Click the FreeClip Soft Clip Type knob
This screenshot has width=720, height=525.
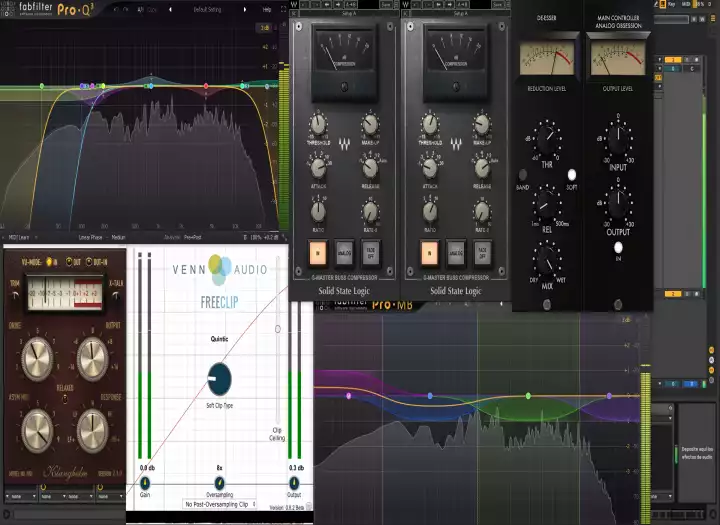pyautogui.click(x=219, y=379)
